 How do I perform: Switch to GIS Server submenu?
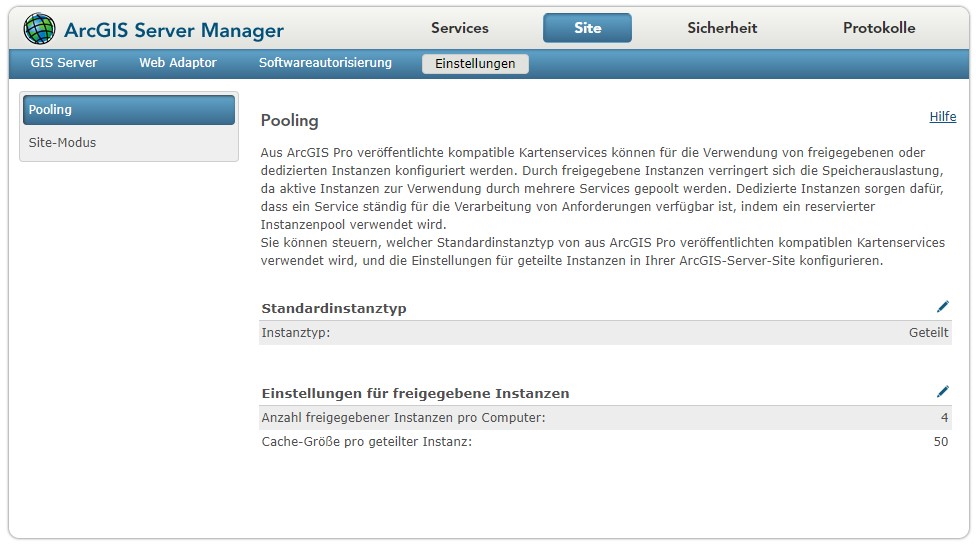click(x=63, y=63)
